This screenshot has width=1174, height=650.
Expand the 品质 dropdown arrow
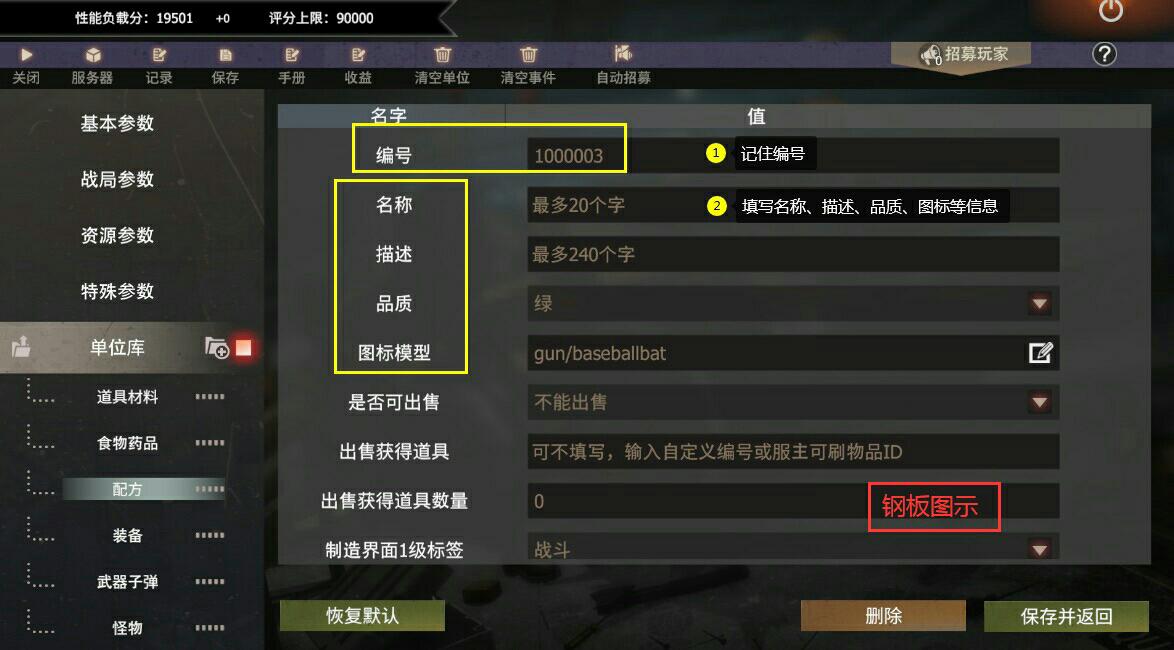pyautogui.click(x=1038, y=303)
